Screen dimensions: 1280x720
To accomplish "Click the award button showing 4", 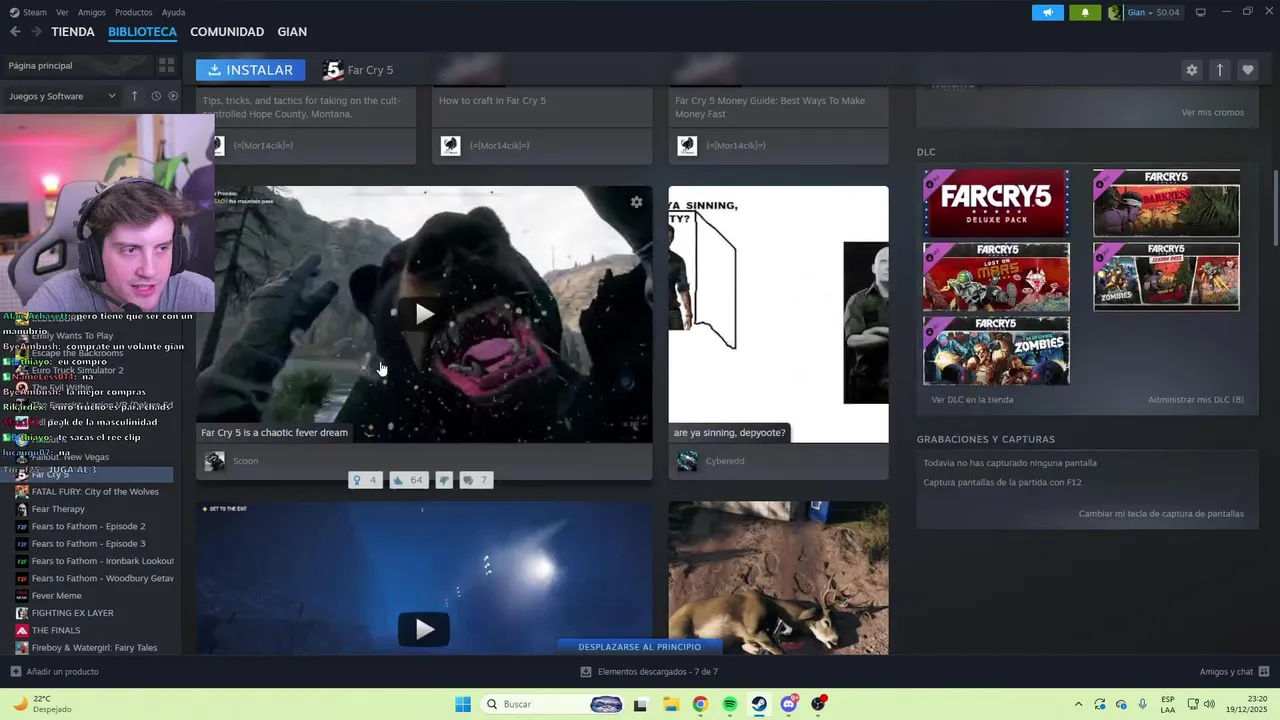I will click(x=365, y=480).
